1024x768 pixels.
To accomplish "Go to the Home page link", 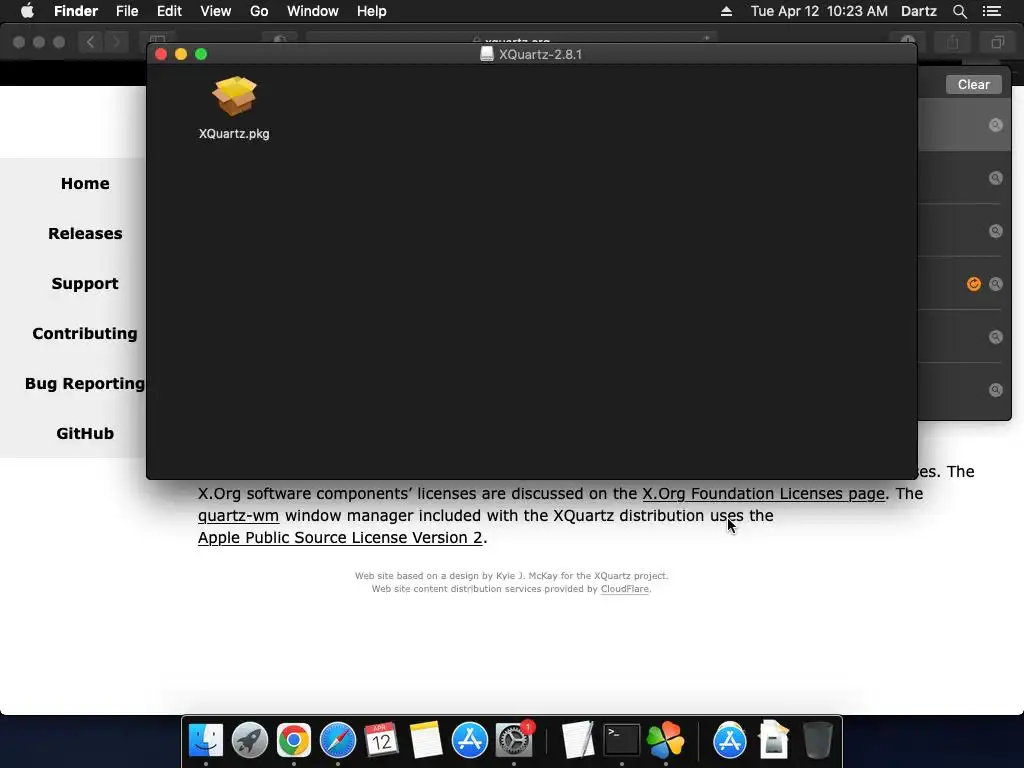I will [85, 184].
